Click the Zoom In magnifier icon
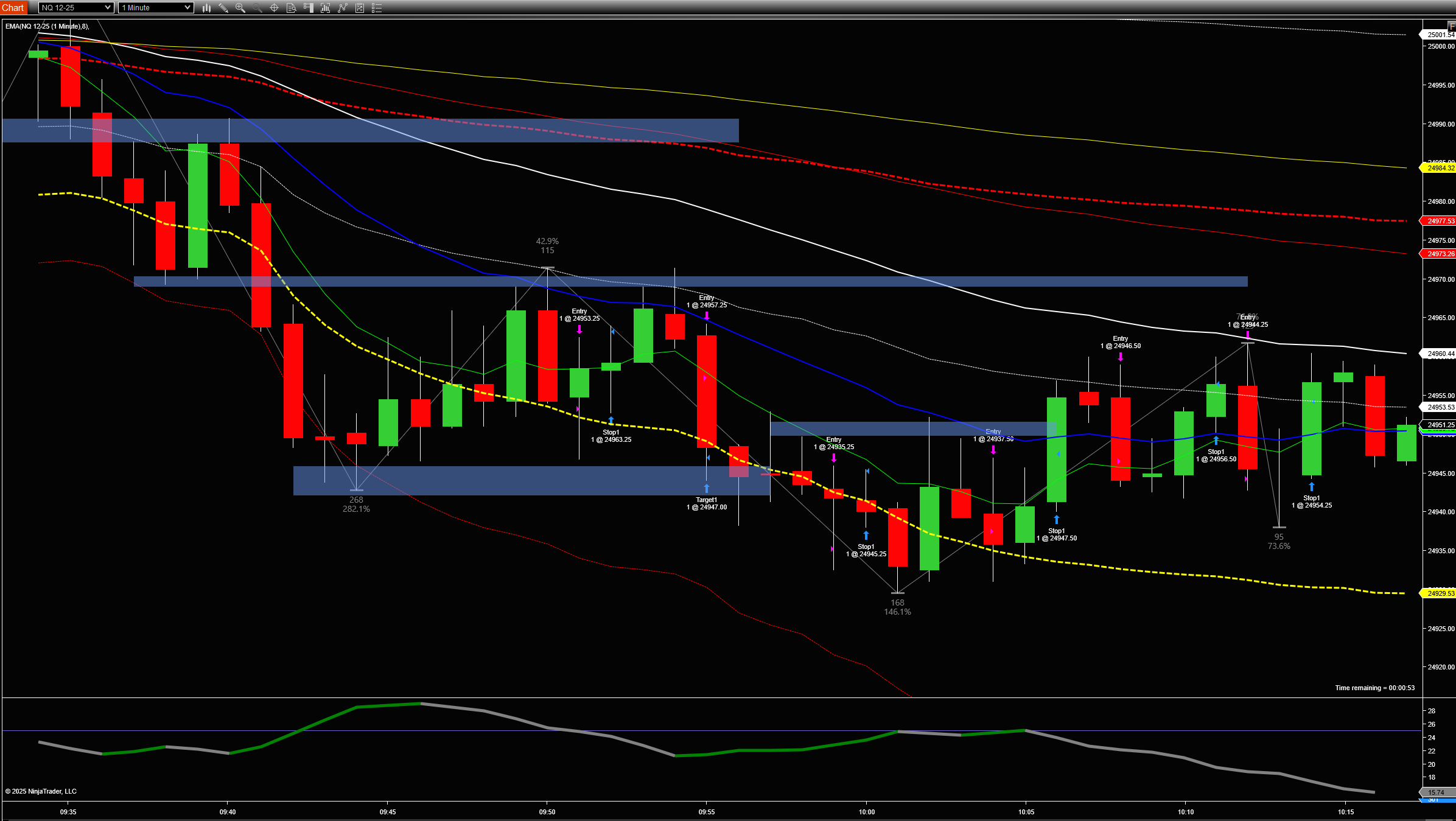Viewport: 1456px width, 821px height. pyautogui.click(x=240, y=8)
